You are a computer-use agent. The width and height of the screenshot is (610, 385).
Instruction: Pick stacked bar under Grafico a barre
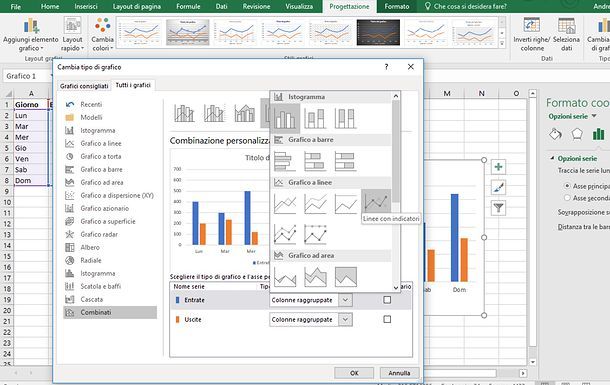(315, 161)
